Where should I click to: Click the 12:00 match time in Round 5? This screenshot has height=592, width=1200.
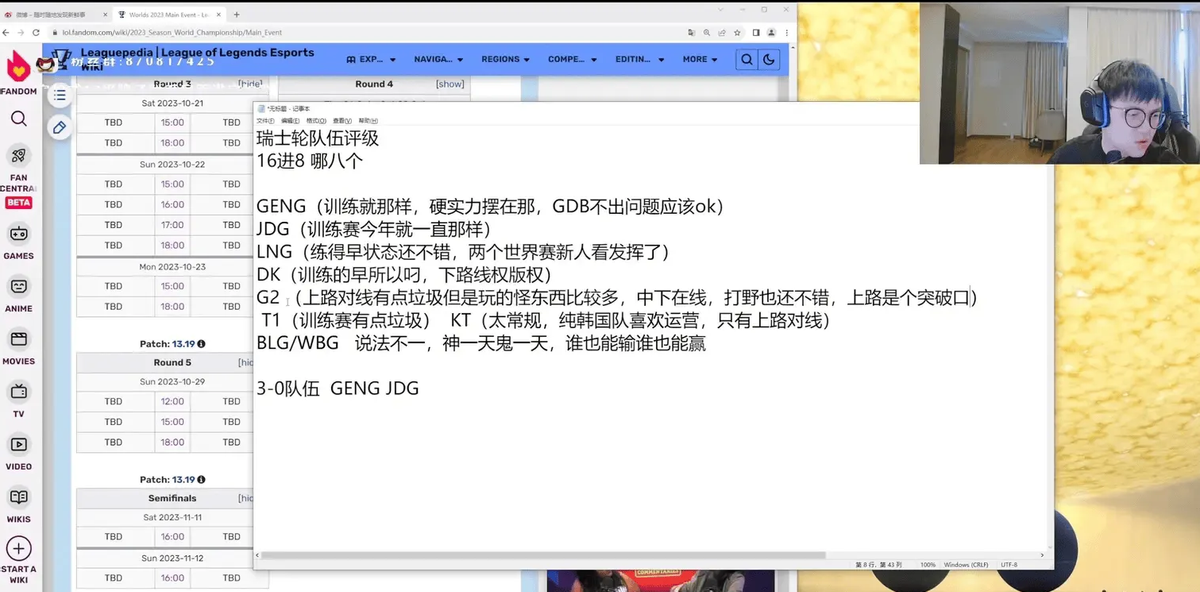[172, 401]
